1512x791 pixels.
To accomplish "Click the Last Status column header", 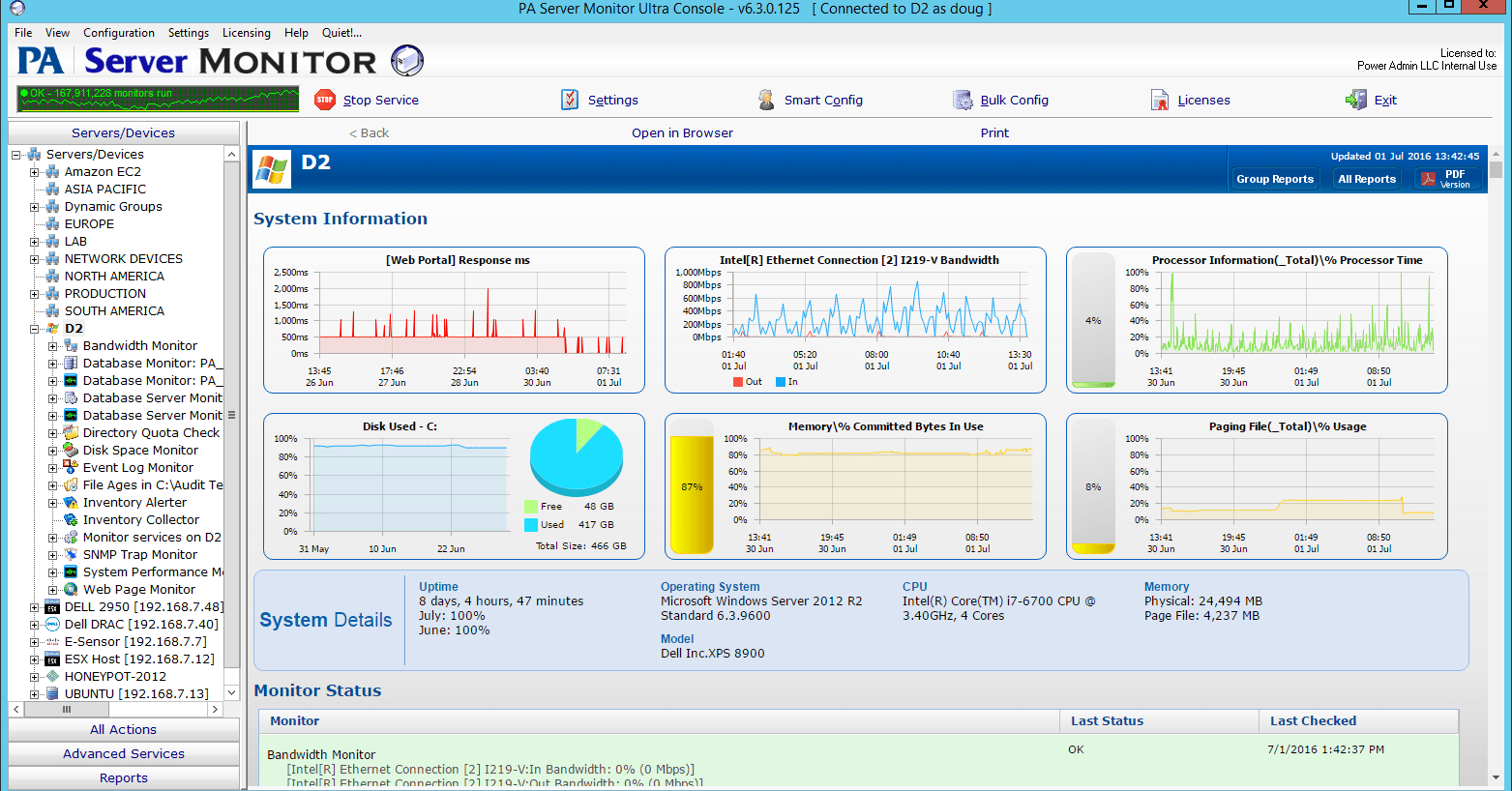I will click(x=1159, y=720).
